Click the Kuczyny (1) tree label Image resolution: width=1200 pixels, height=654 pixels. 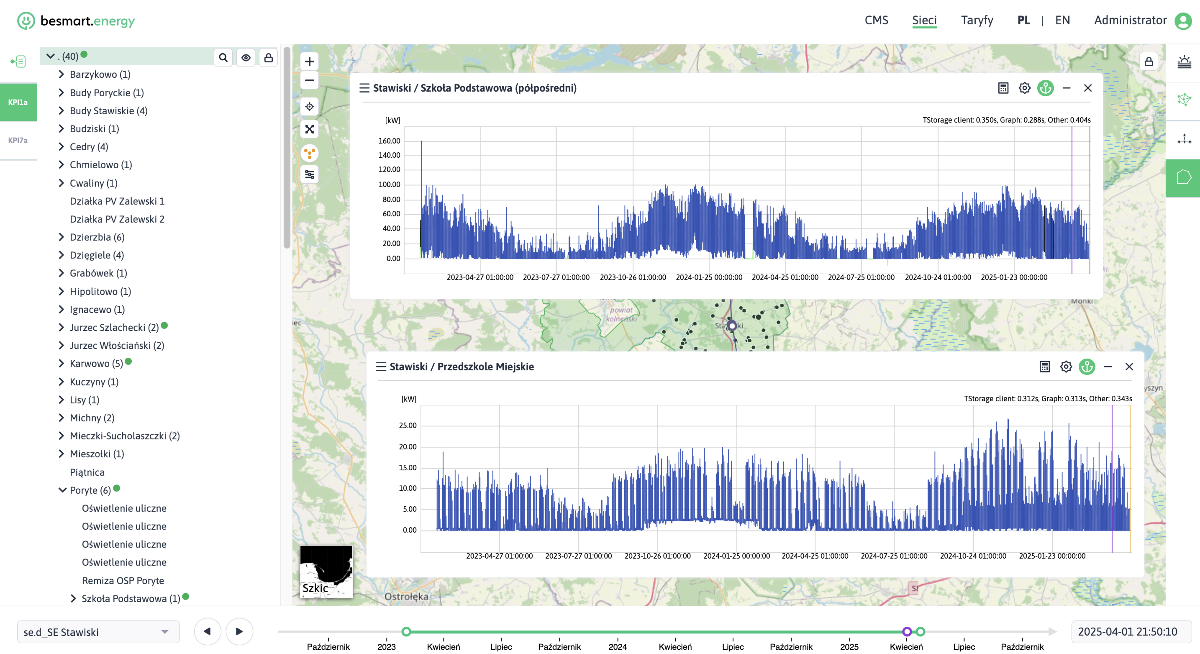(94, 381)
